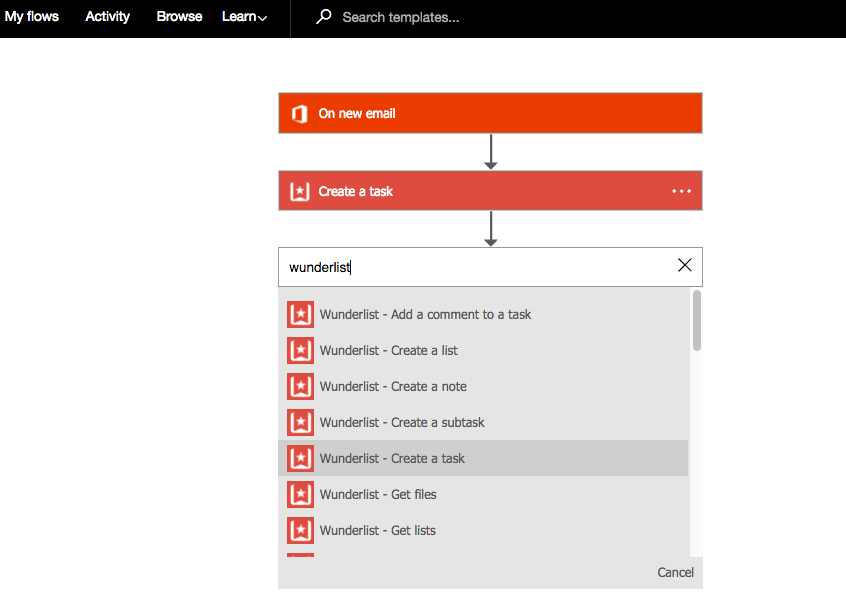Select Wunderlist - Create a subtask action
Screen dimensions: 846x605
(402, 422)
